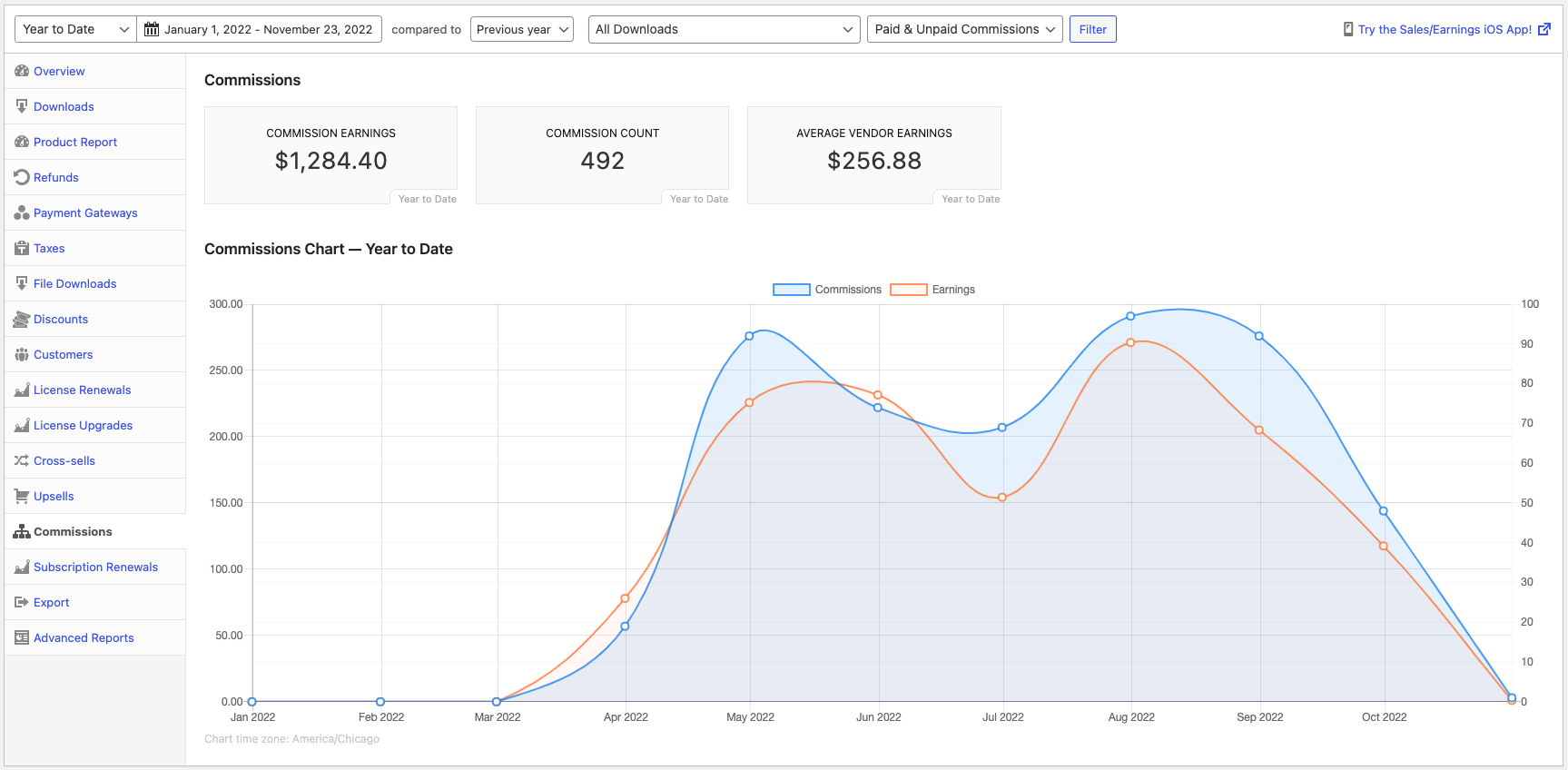Click the Cross-sells shuffle icon

tap(22, 461)
